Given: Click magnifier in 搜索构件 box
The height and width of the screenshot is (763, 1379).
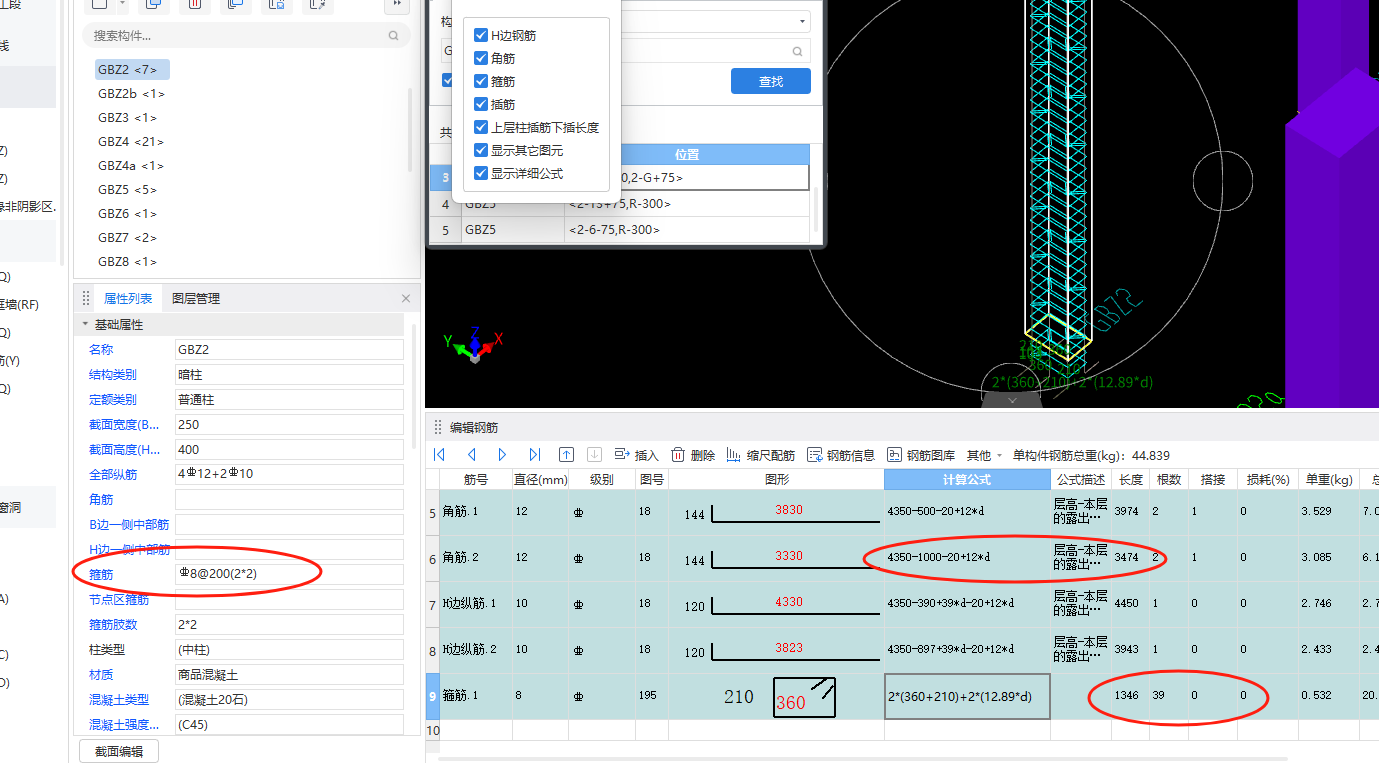Looking at the screenshot, I should 394,35.
